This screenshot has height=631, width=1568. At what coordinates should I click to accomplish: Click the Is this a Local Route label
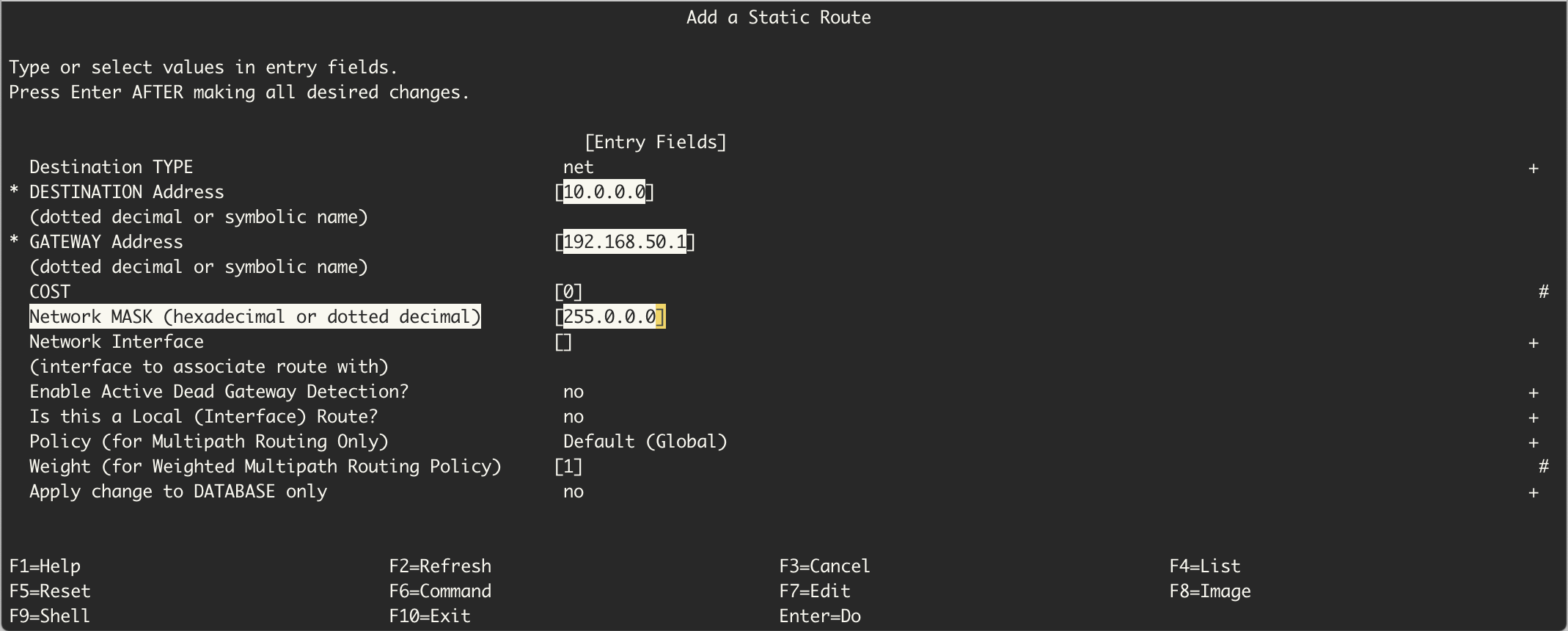pyautogui.click(x=204, y=417)
